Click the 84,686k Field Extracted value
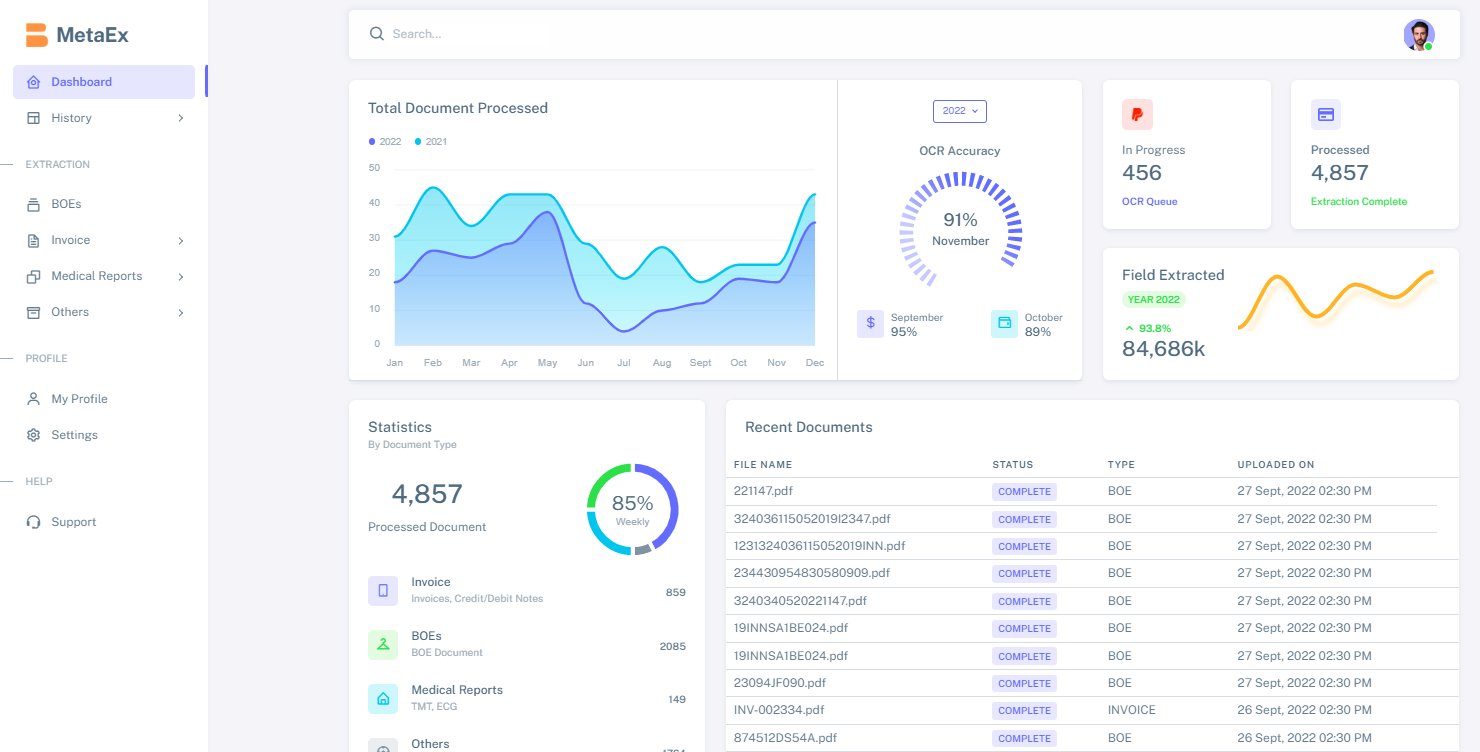The image size is (1480, 752). [1164, 349]
